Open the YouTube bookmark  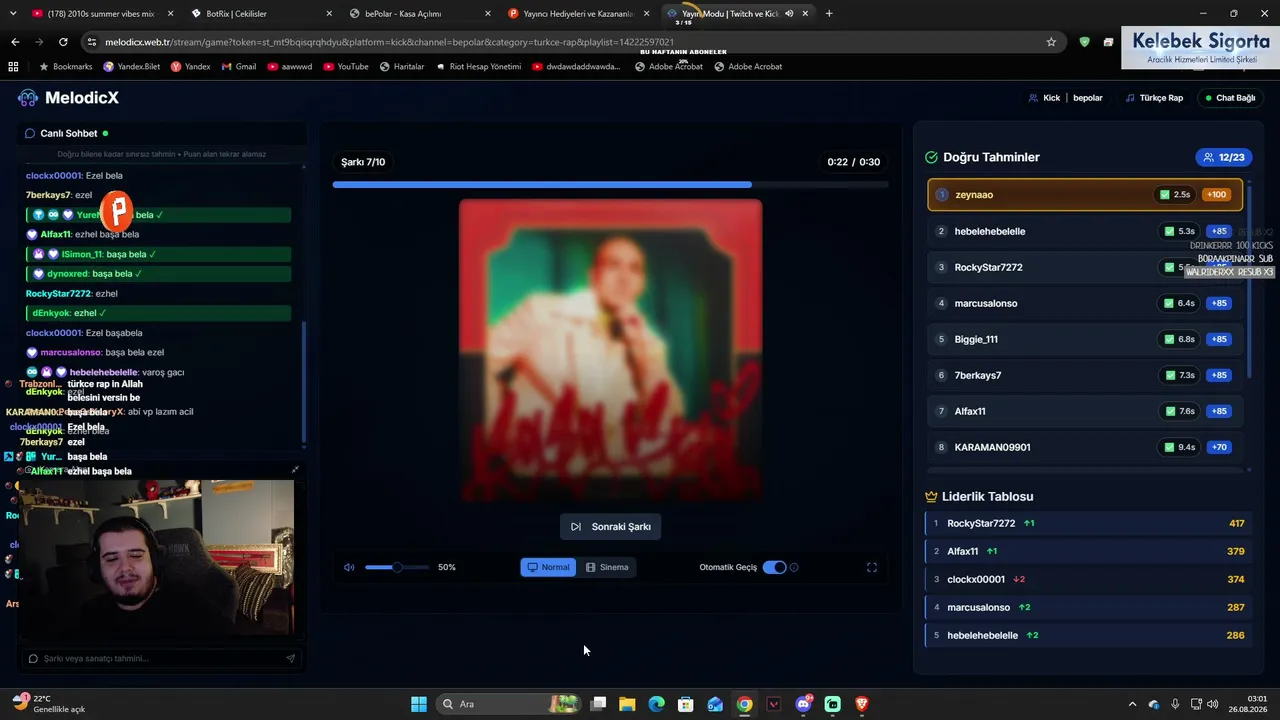(346, 66)
